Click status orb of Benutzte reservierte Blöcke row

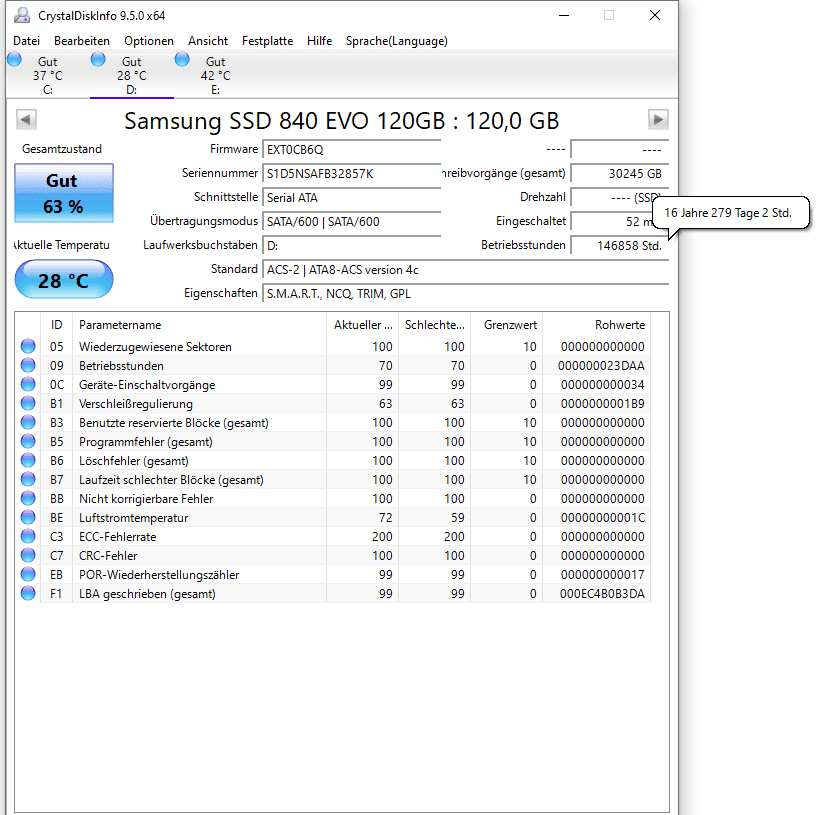[28, 423]
